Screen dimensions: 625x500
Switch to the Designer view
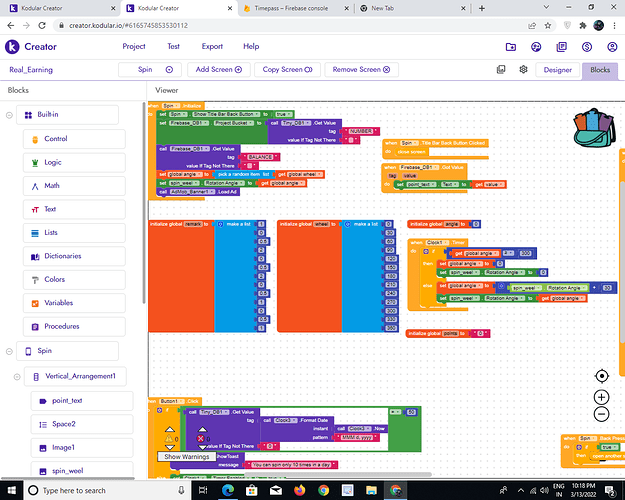(x=558, y=70)
